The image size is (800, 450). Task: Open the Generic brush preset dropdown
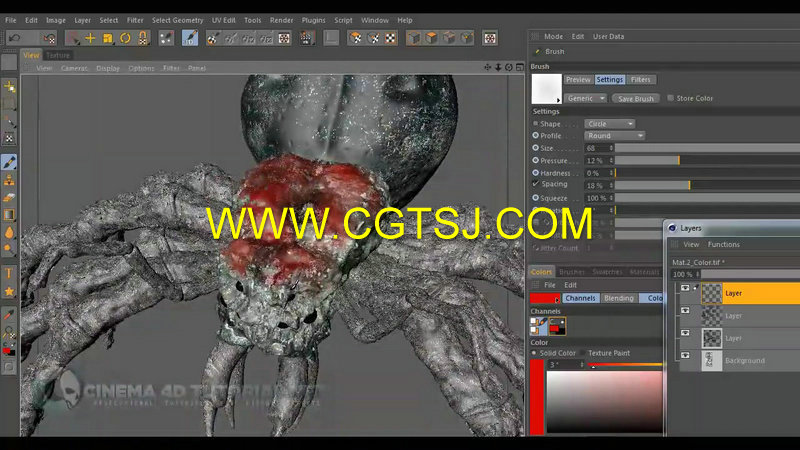tap(586, 98)
